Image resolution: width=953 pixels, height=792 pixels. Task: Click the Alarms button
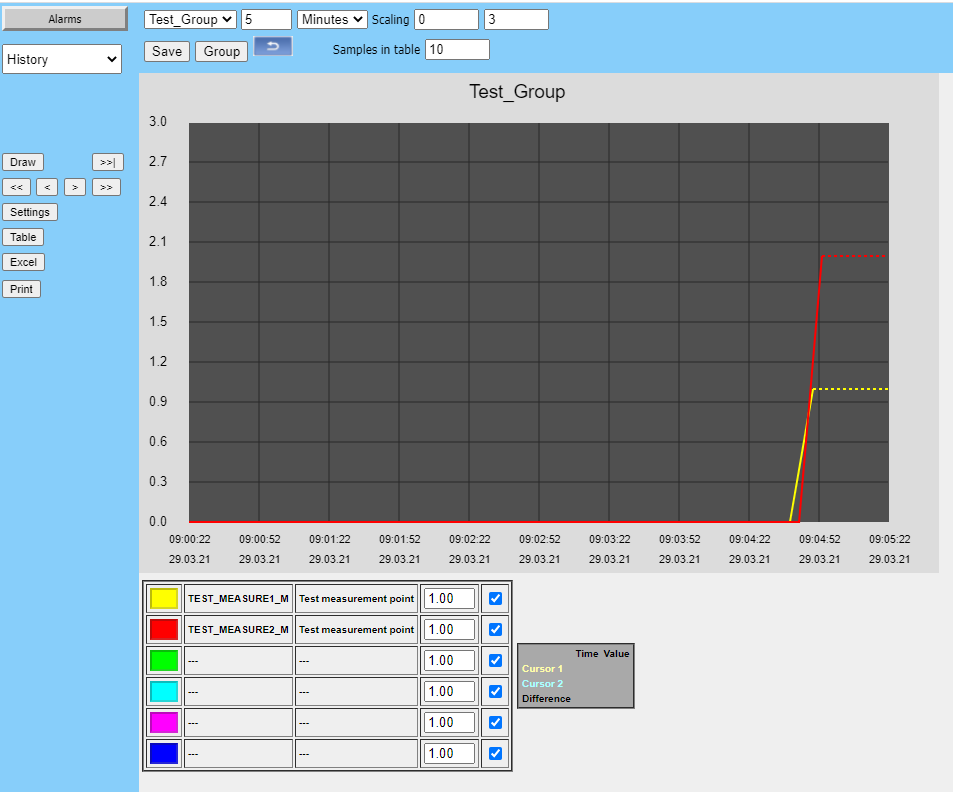coord(65,19)
